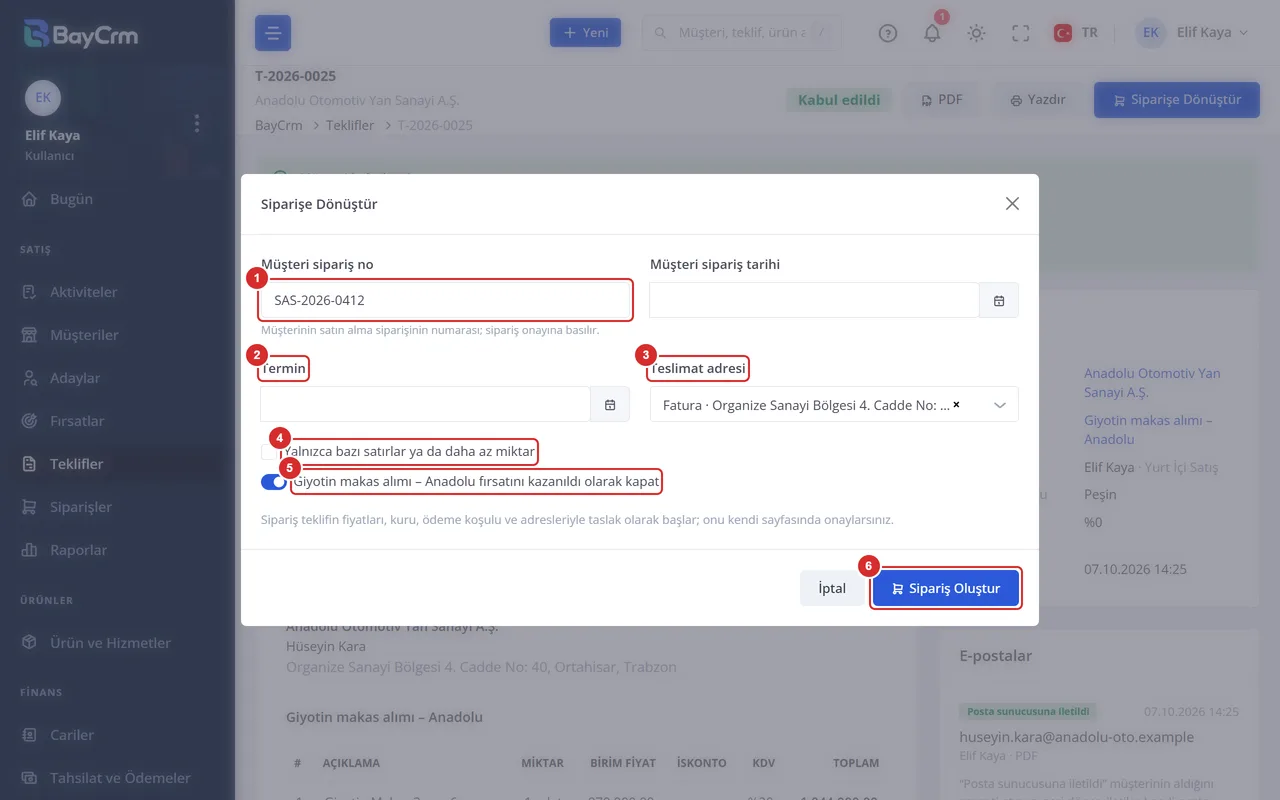Click the Fırsatlar target icon in sidebar
1280x800 pixels.
point(30,421)
